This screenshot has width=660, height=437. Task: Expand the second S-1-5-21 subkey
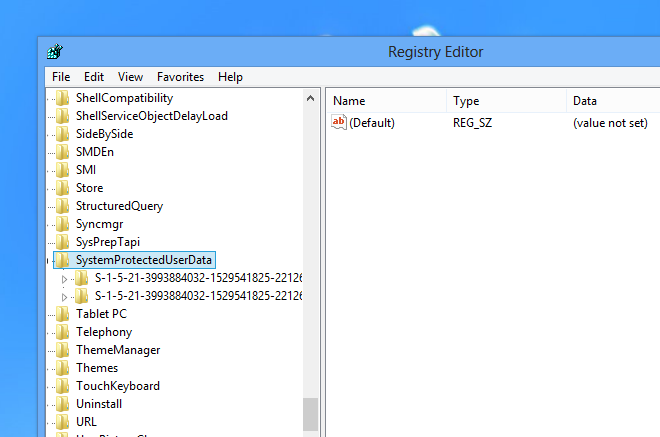66,297
